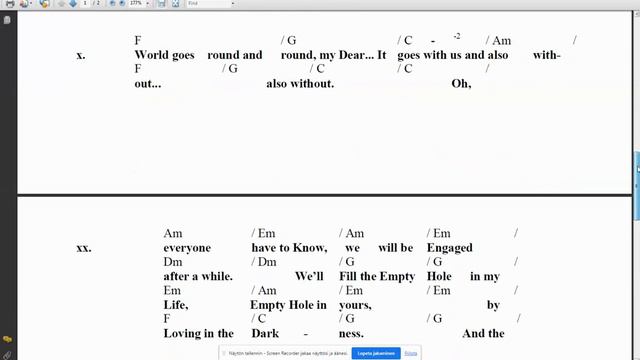640x360 pixels.
Task: Click inside the Find search box
Action: [208, 3]
